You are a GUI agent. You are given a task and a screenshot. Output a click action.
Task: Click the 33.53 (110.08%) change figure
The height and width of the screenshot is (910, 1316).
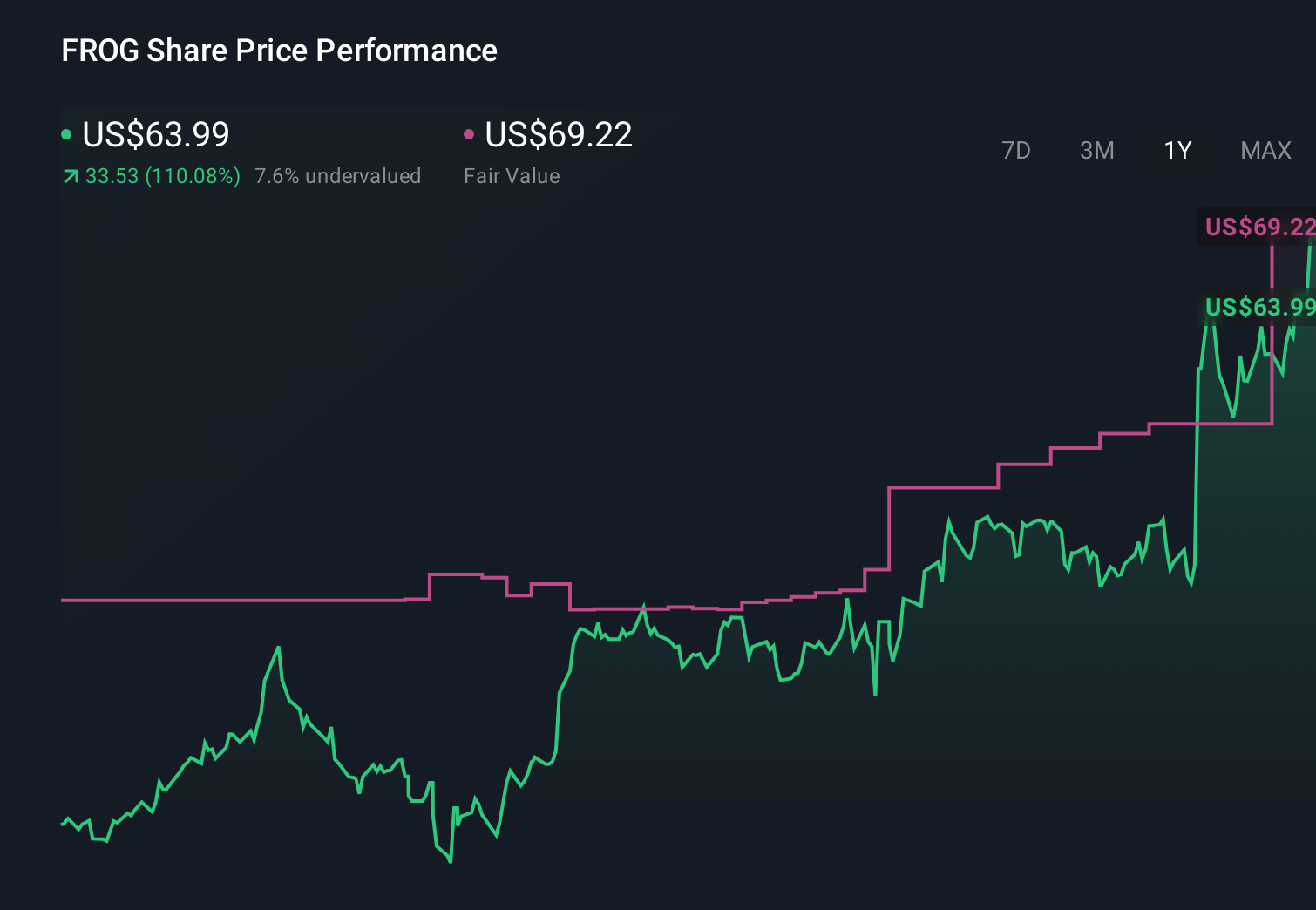[162, 175]
